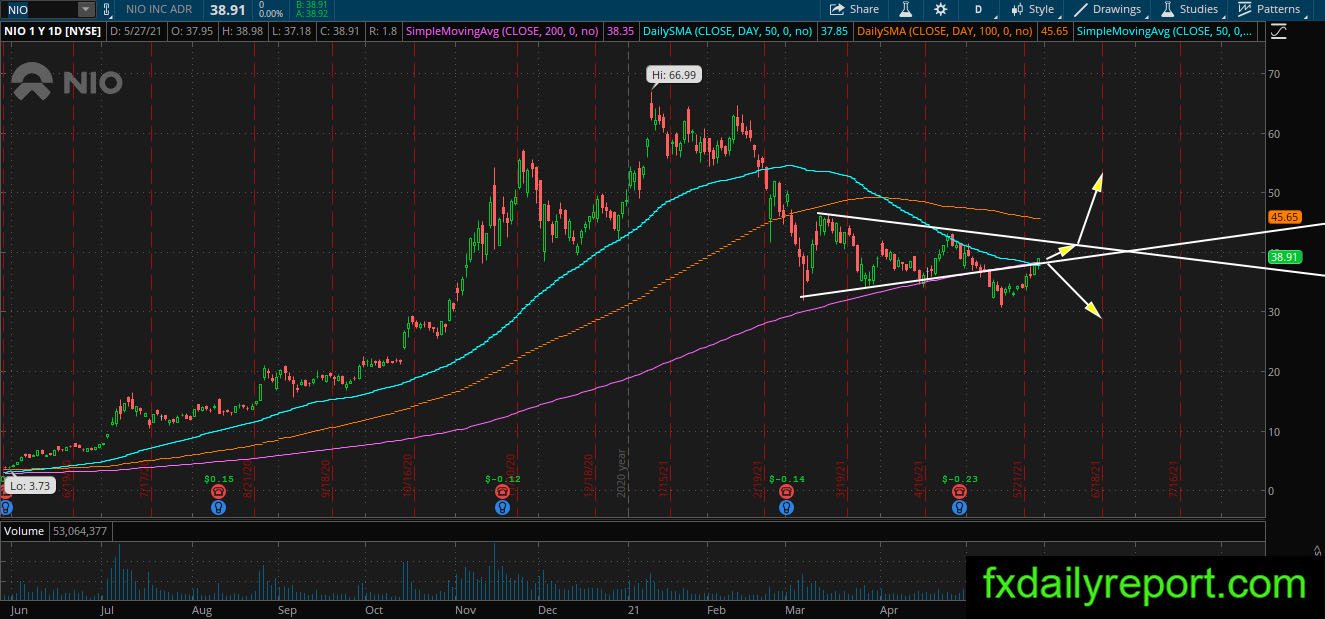The image size is (1325, 619).
Task: Open the Style menu
Action: pos(1032,9)
